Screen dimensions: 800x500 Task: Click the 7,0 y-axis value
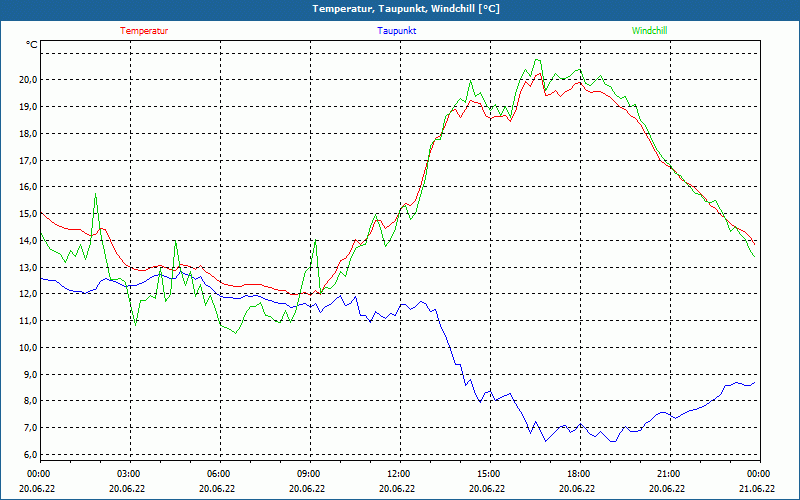30,428
